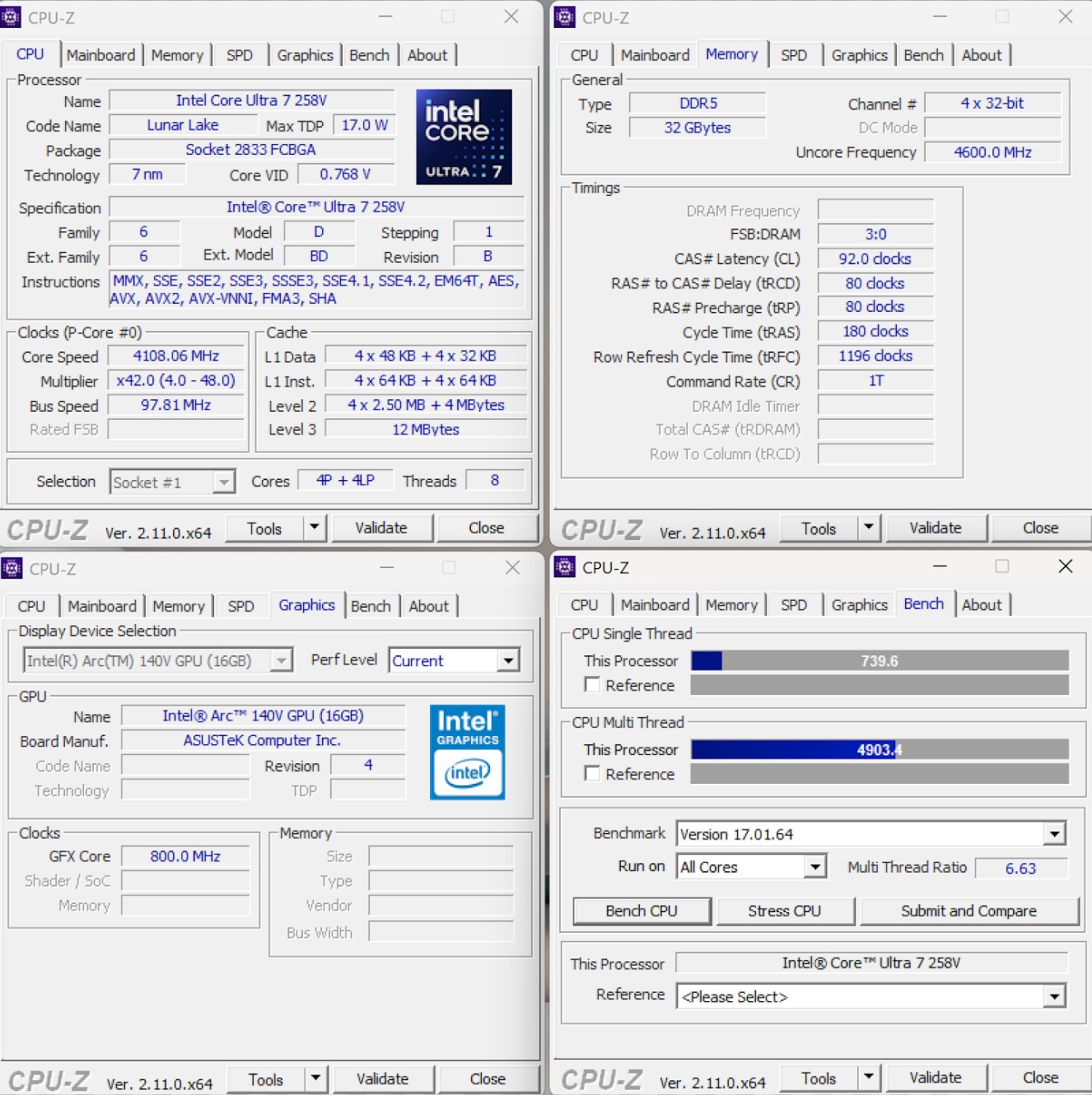Click memory Type DDR5 value
1092x1095 pixels.
point(698,103)
